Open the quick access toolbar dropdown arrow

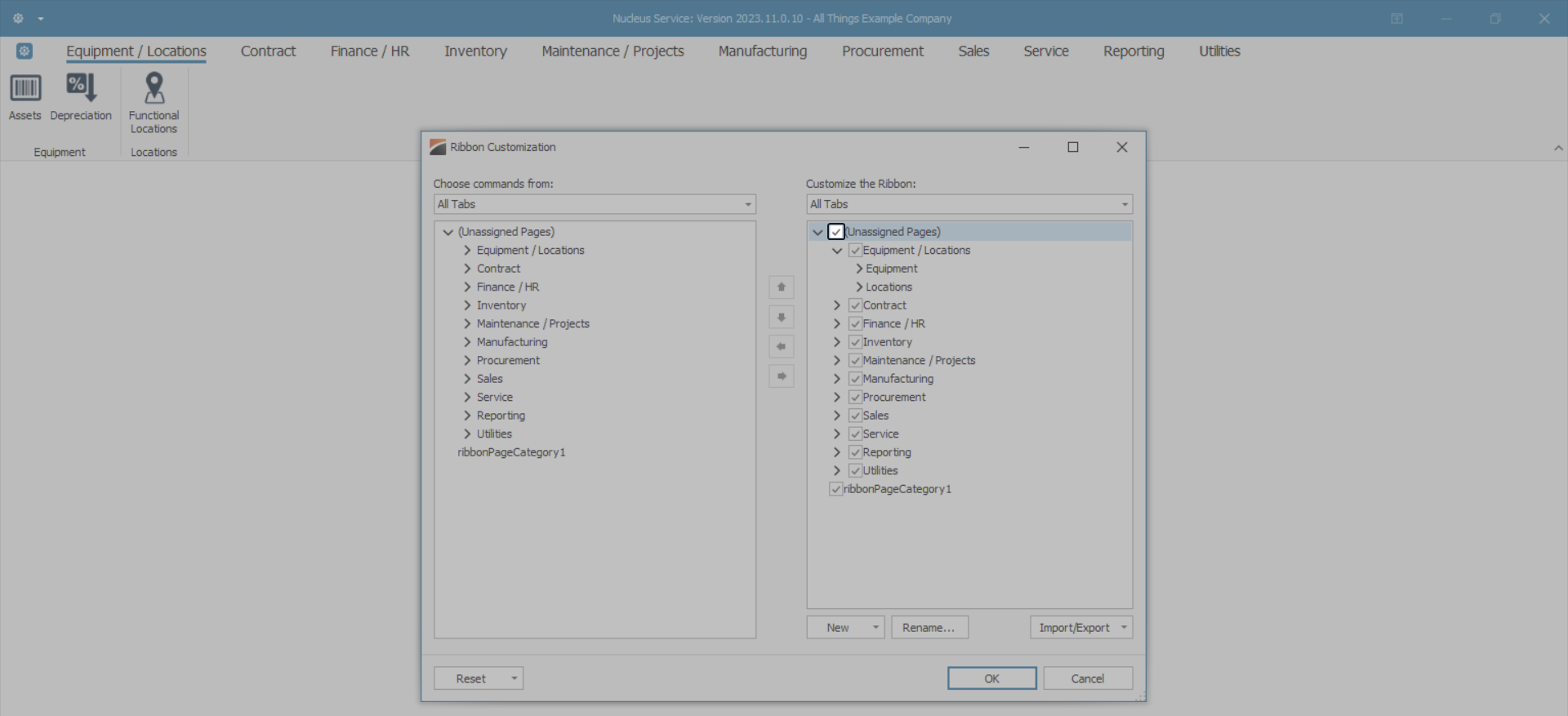(41, 19)
